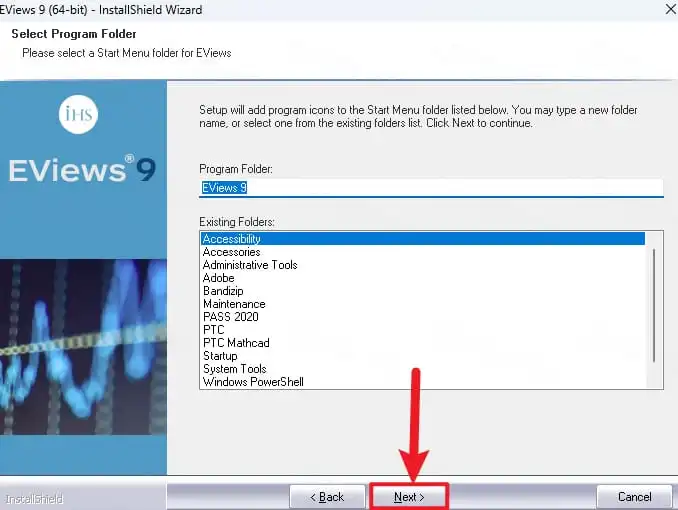Go back with the Back button
Viewport: 678px width, 510px height.
[x=327, y=497]
